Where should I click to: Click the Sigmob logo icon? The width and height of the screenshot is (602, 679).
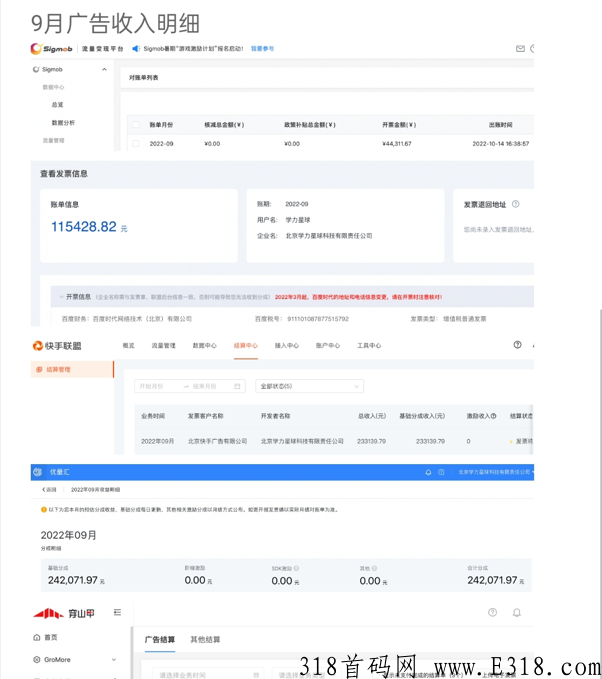tap(36, 48)
